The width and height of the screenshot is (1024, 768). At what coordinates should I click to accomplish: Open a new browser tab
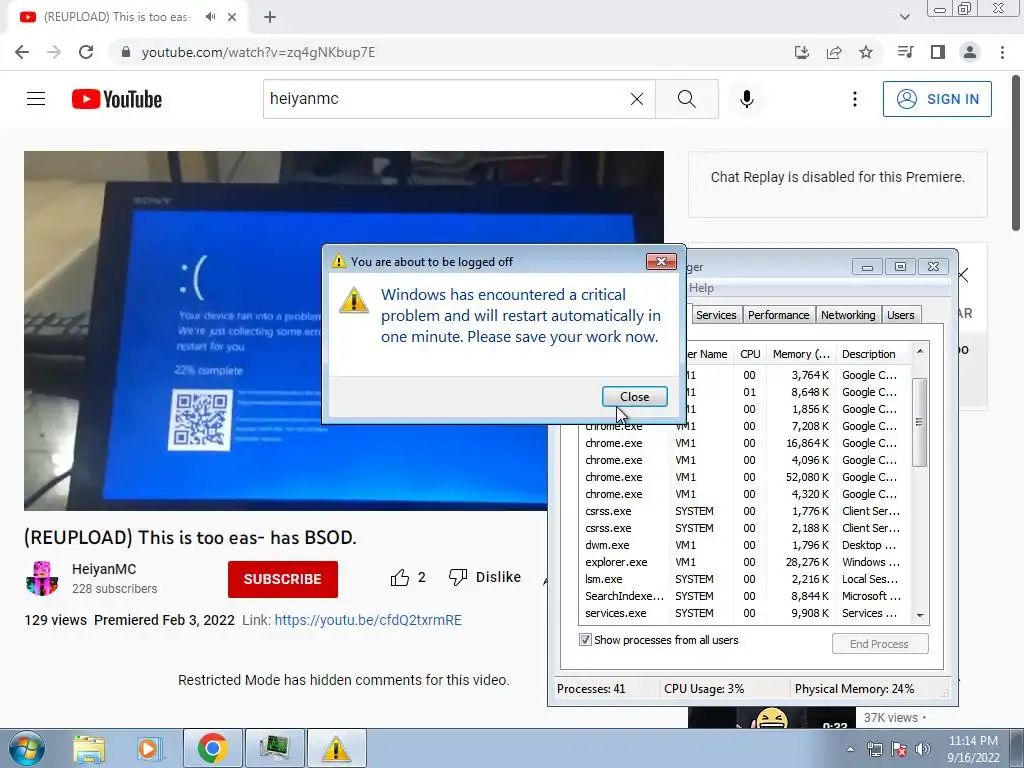click(x=270, y=17)
